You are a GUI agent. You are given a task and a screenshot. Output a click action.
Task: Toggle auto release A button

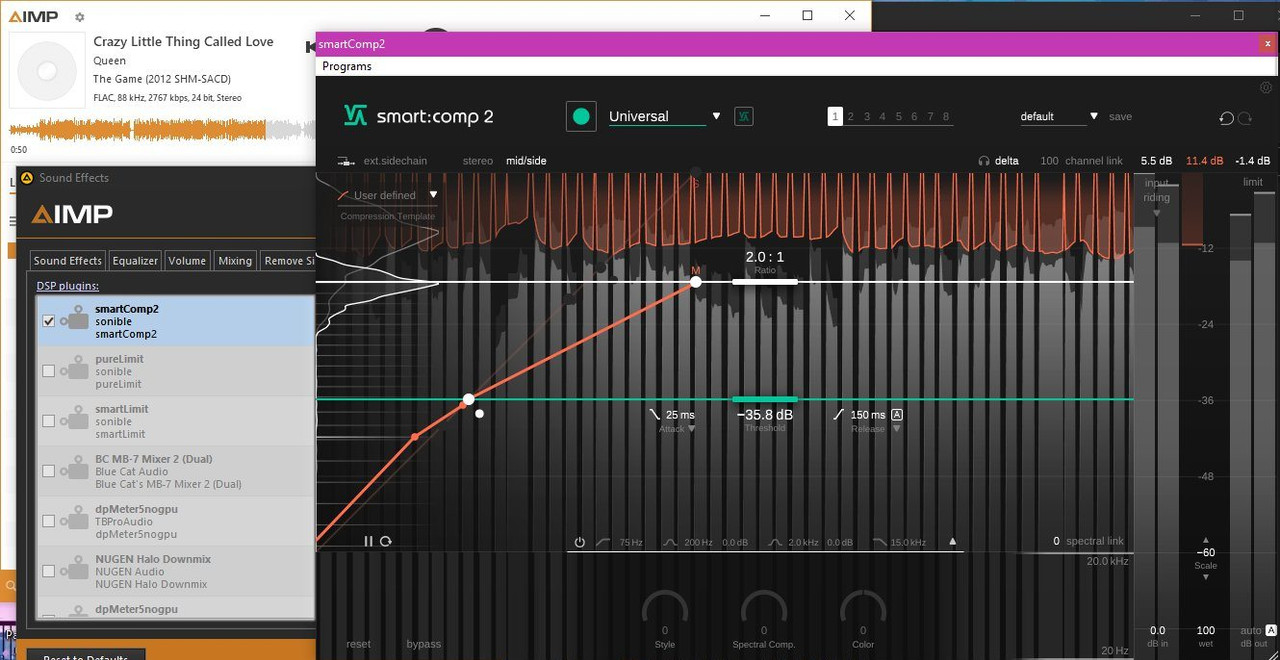[x=897, y=414]
